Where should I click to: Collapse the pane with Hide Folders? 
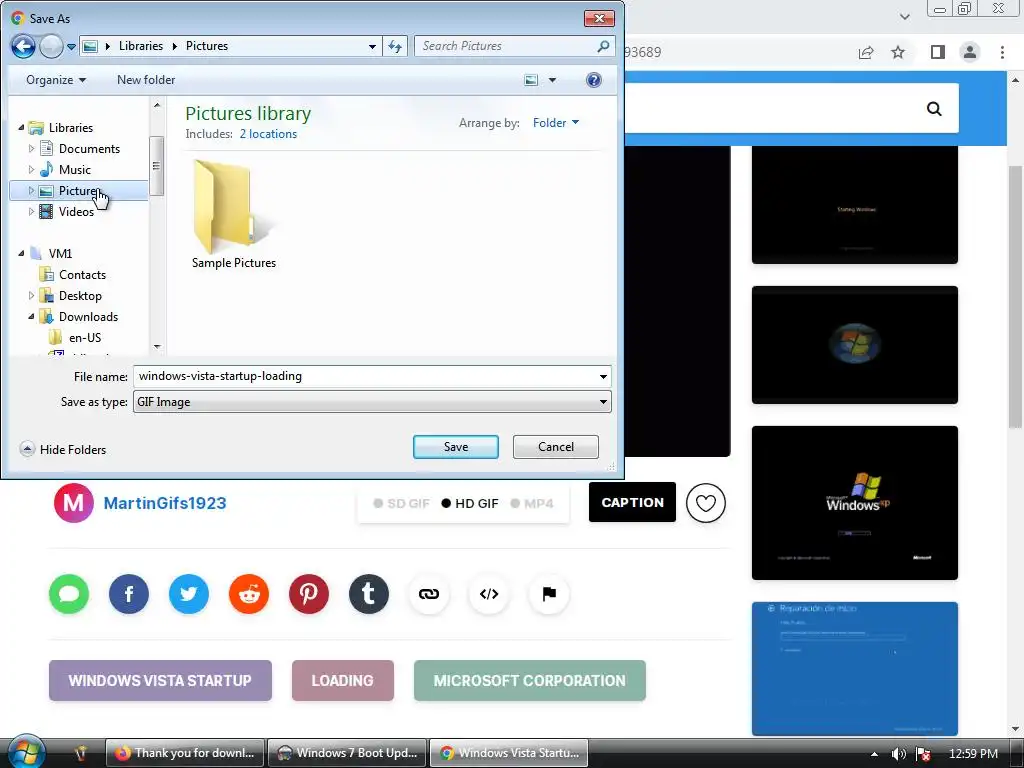pos(63,449)
